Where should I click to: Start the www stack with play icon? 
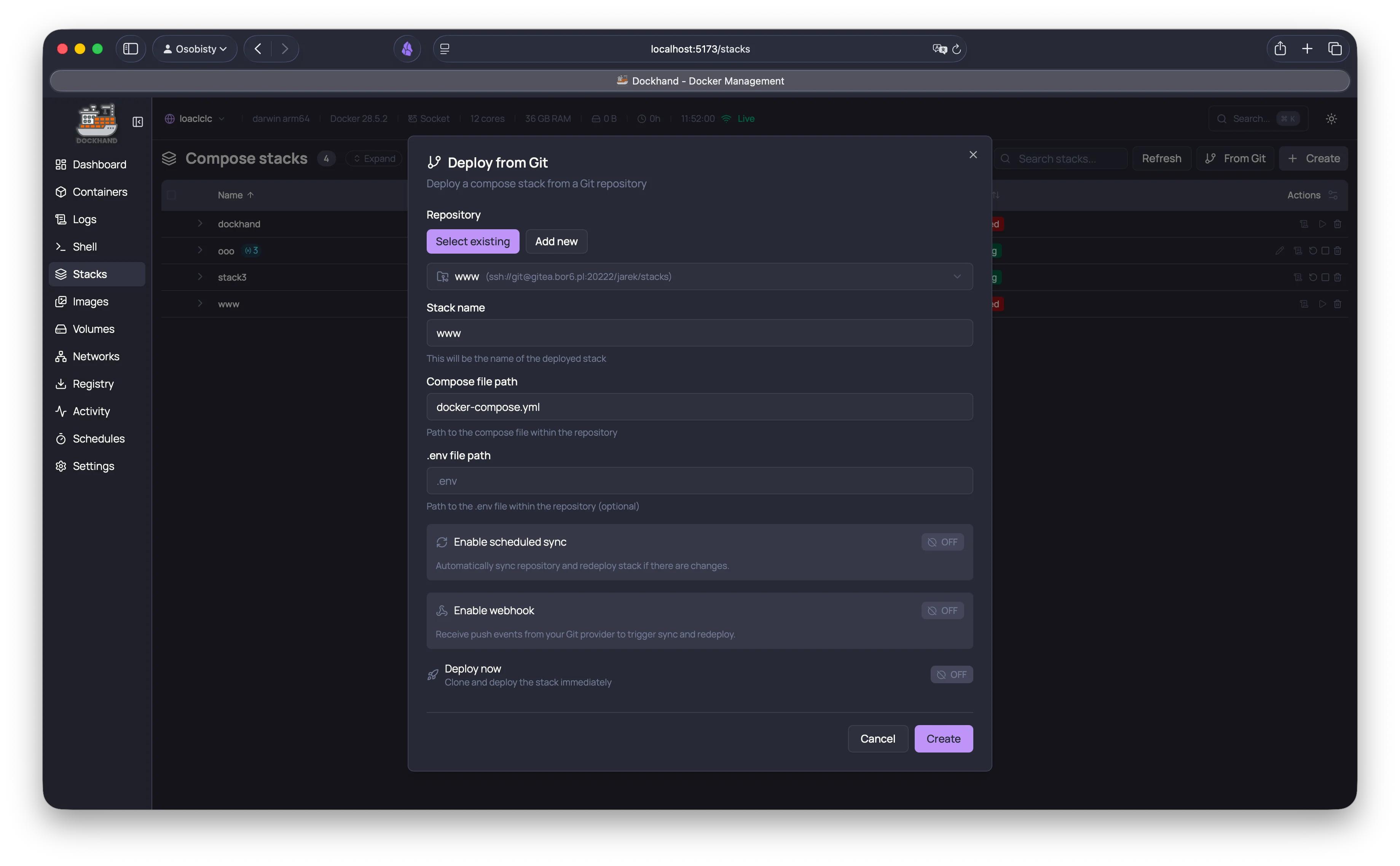pyautogui.click(x=1323, y=304)
